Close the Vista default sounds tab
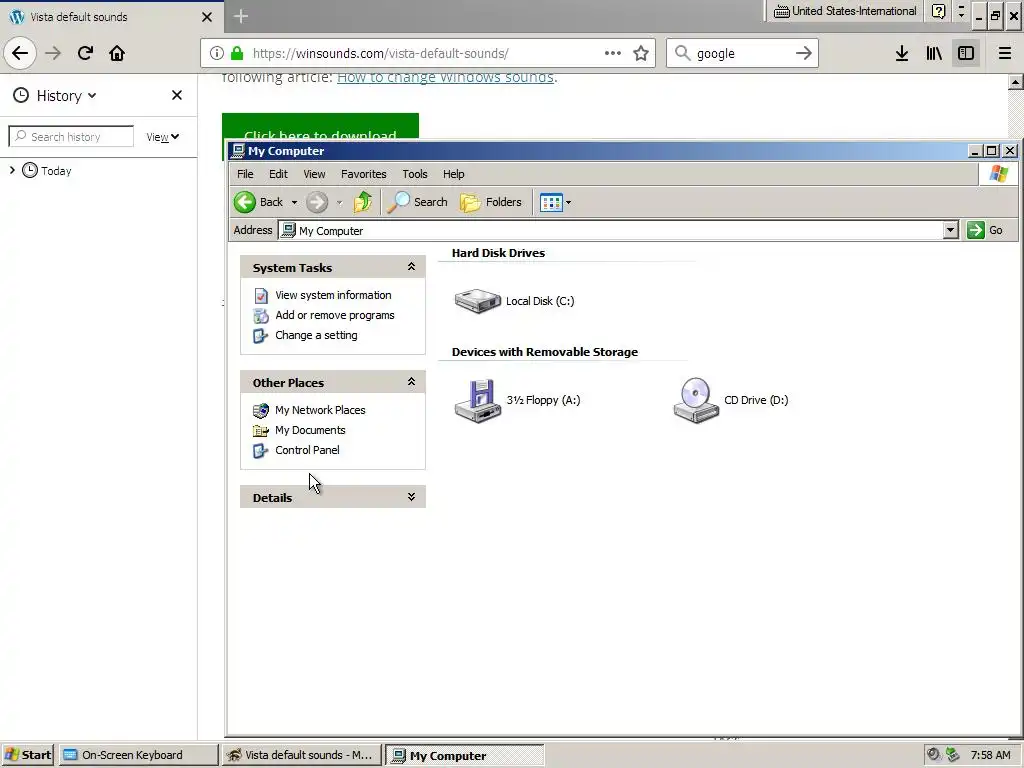 coord(207,17)
